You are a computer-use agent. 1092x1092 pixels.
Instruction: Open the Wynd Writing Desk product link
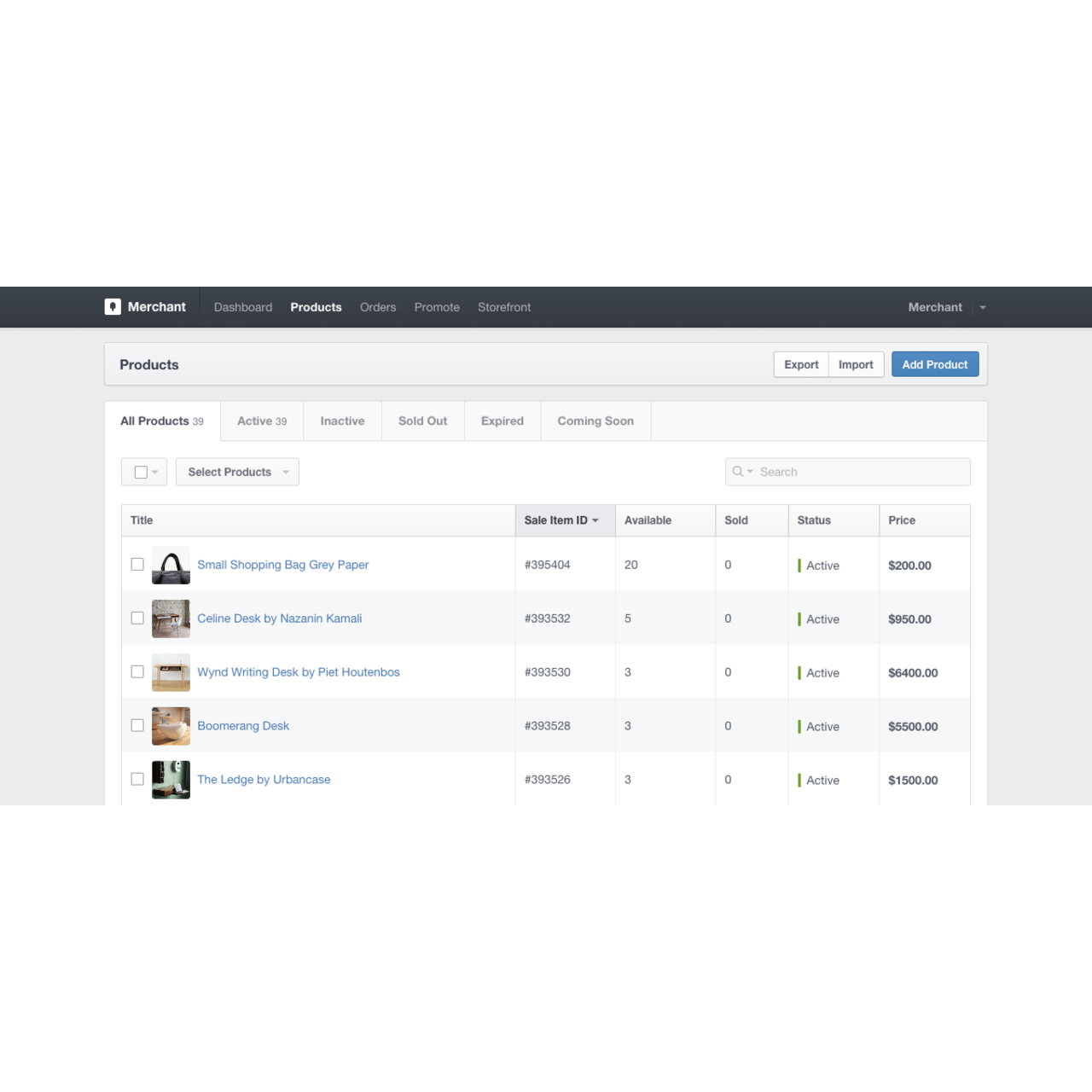(x=298, y=671)
